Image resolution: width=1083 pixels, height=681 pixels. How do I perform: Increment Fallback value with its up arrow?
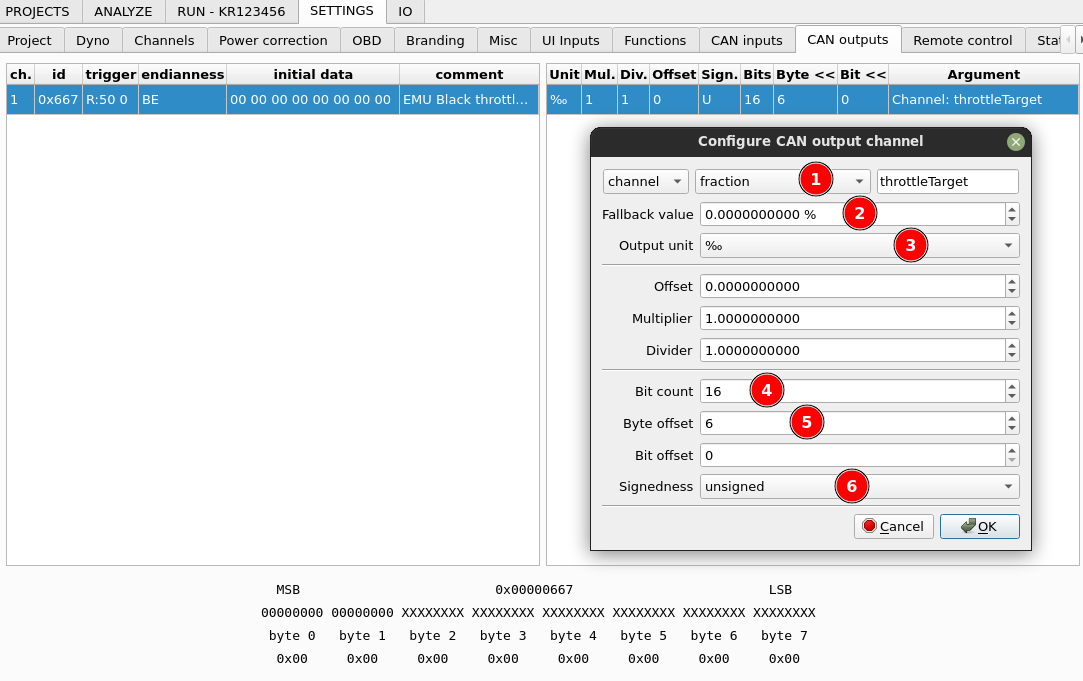pyautogui.click(x=1012, y=208)
